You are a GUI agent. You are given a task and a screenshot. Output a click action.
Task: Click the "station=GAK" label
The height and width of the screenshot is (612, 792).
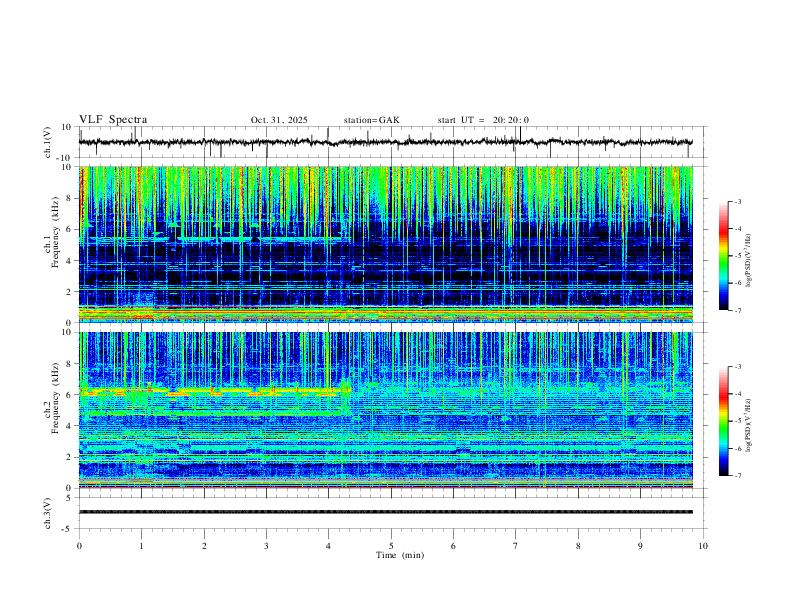tap(371, 120)
